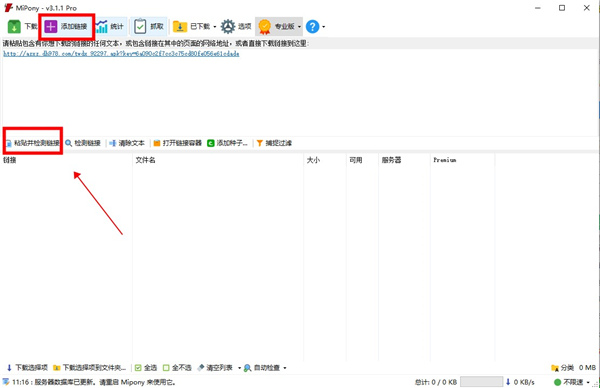Select the 添加链接 (Add links) toolbar button

click(x=67, y=26)
